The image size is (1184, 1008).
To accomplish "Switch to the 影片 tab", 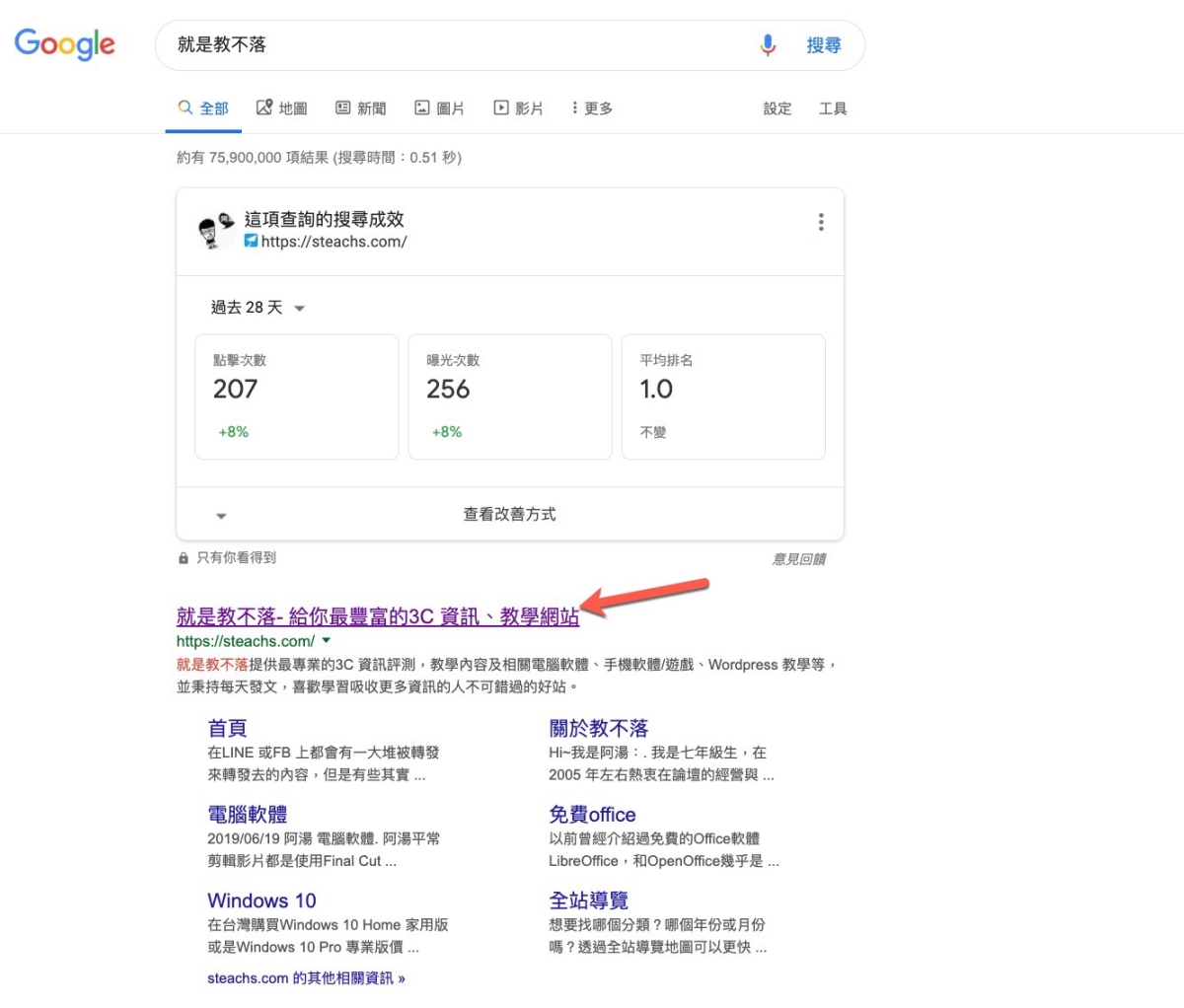I will pyautogui.click(x=518, y=108).
